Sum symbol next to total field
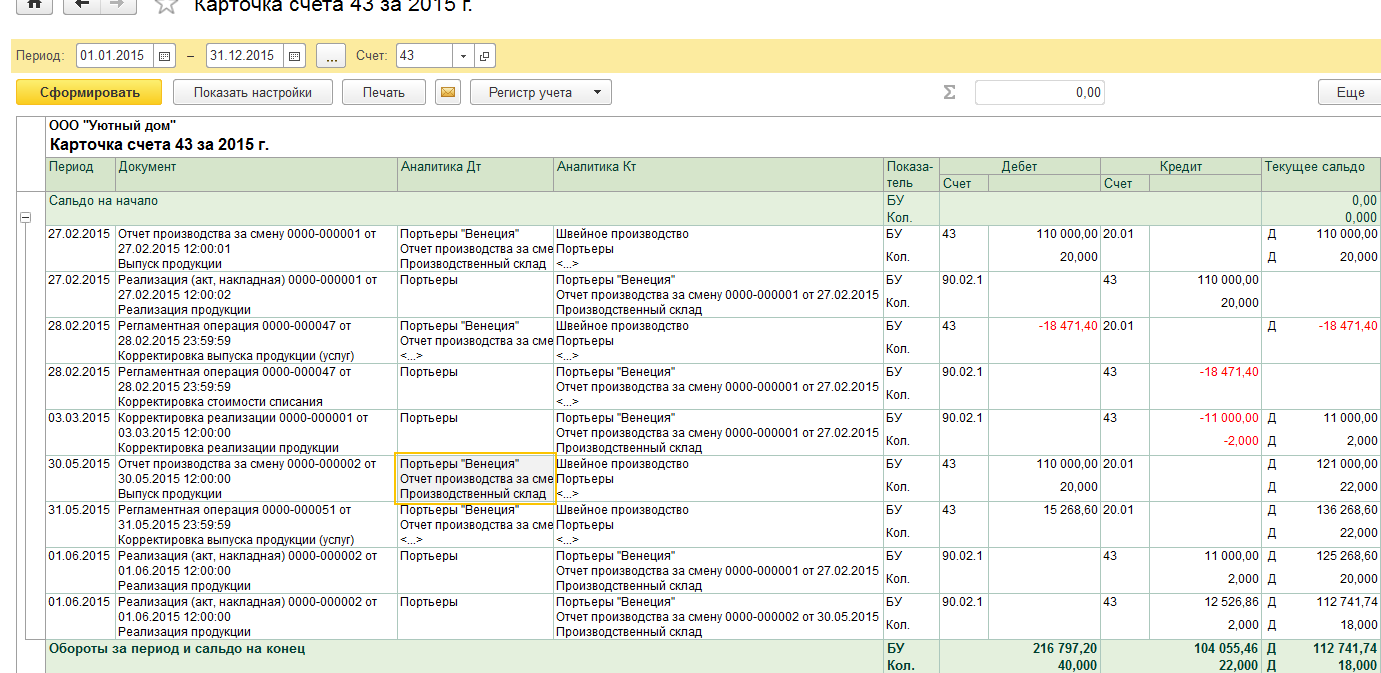1381x673 pixels. (x=949, y=93)
